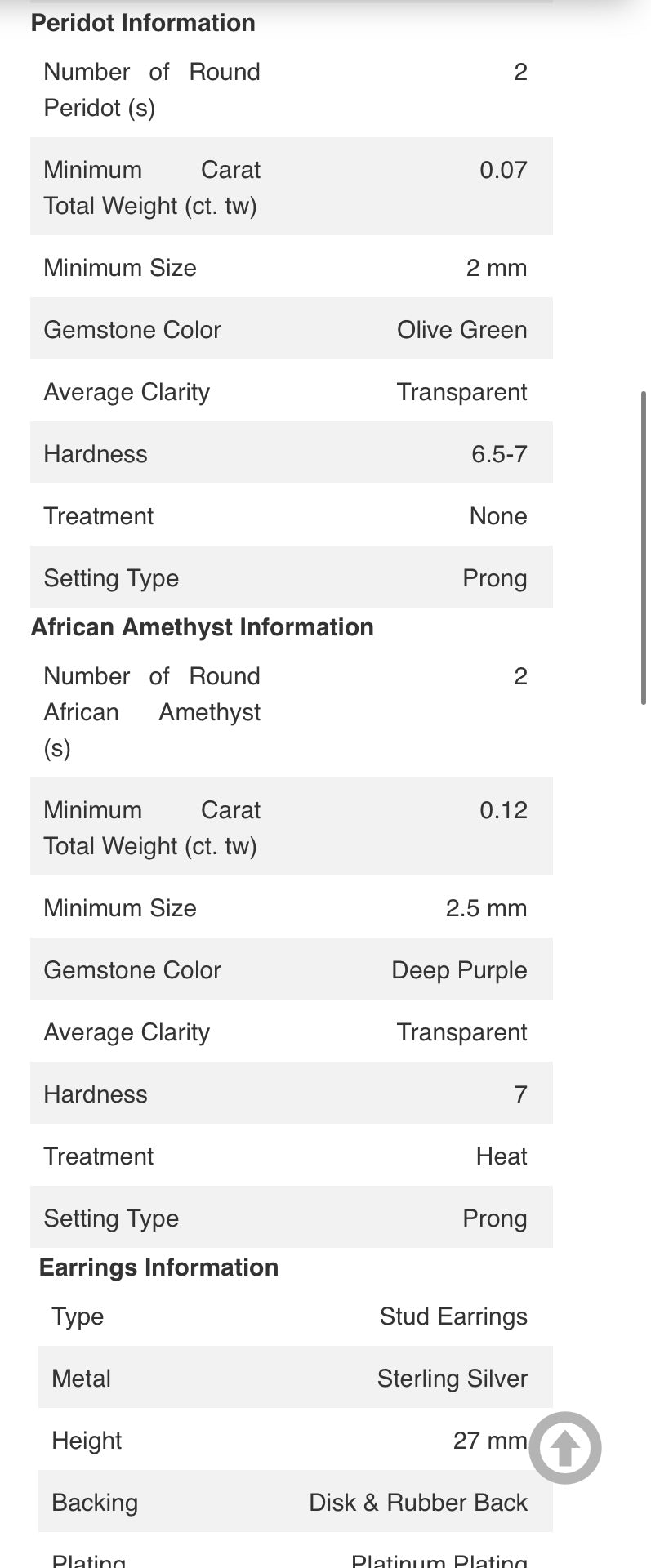Tap the Platinum Plating value
Image resolution: width=651 pixels, height=1568 pixels.
[x=439, y=1560]
